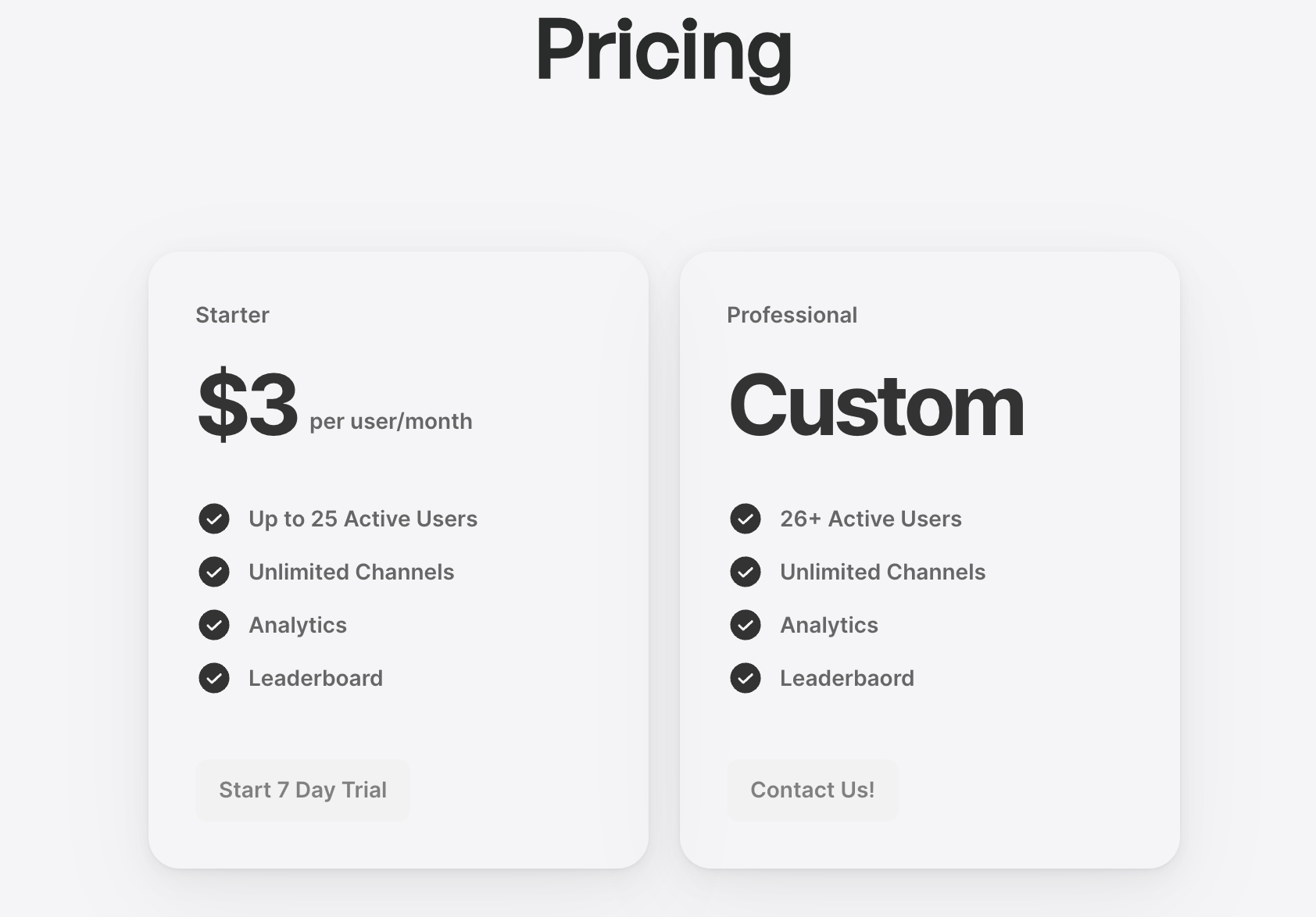Viewport: 1316px width, 917px height.
Task: Click checkmark icon beside Leaderbaord in Professional
Action: [x=746, y=678]
